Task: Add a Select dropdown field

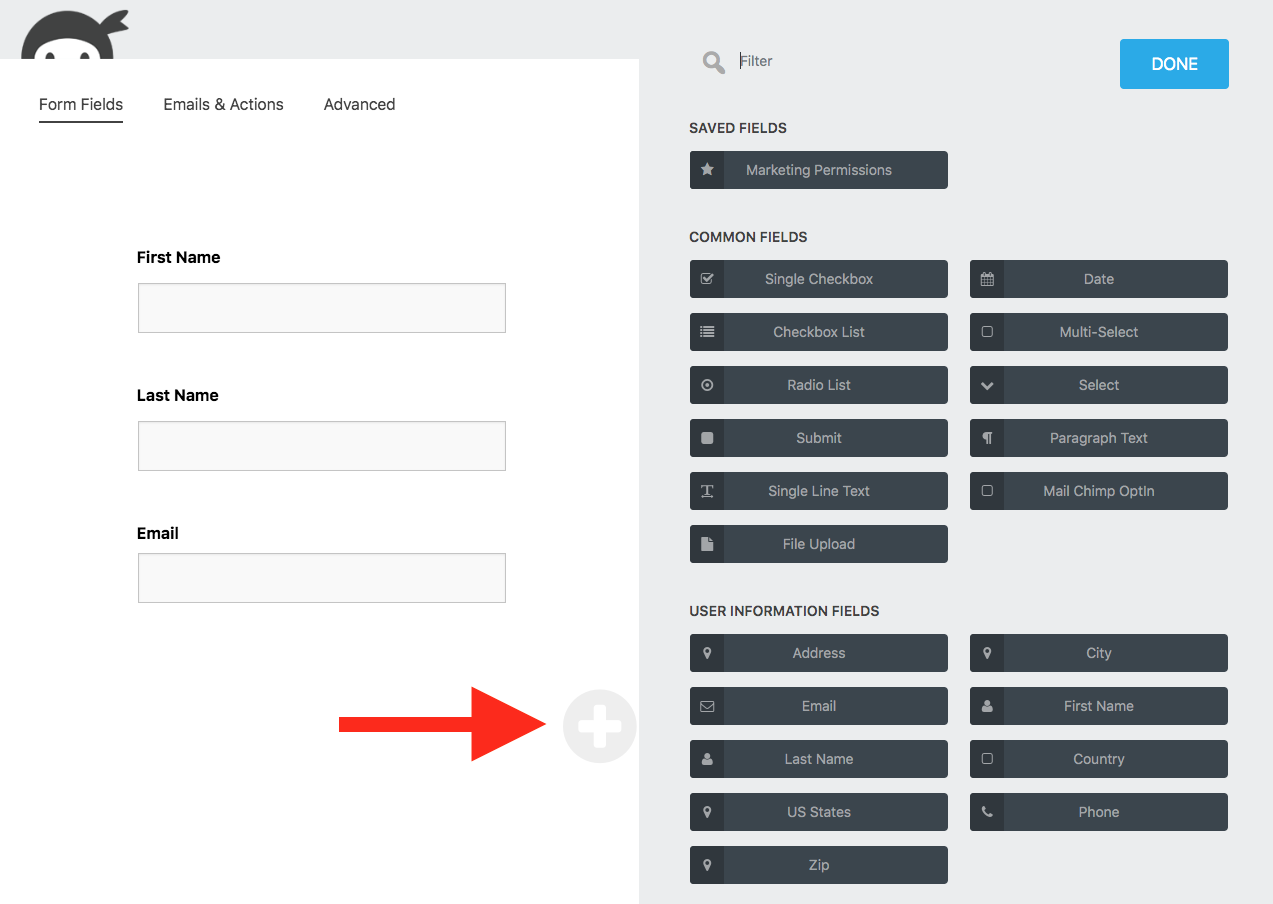Action: 1098,385
